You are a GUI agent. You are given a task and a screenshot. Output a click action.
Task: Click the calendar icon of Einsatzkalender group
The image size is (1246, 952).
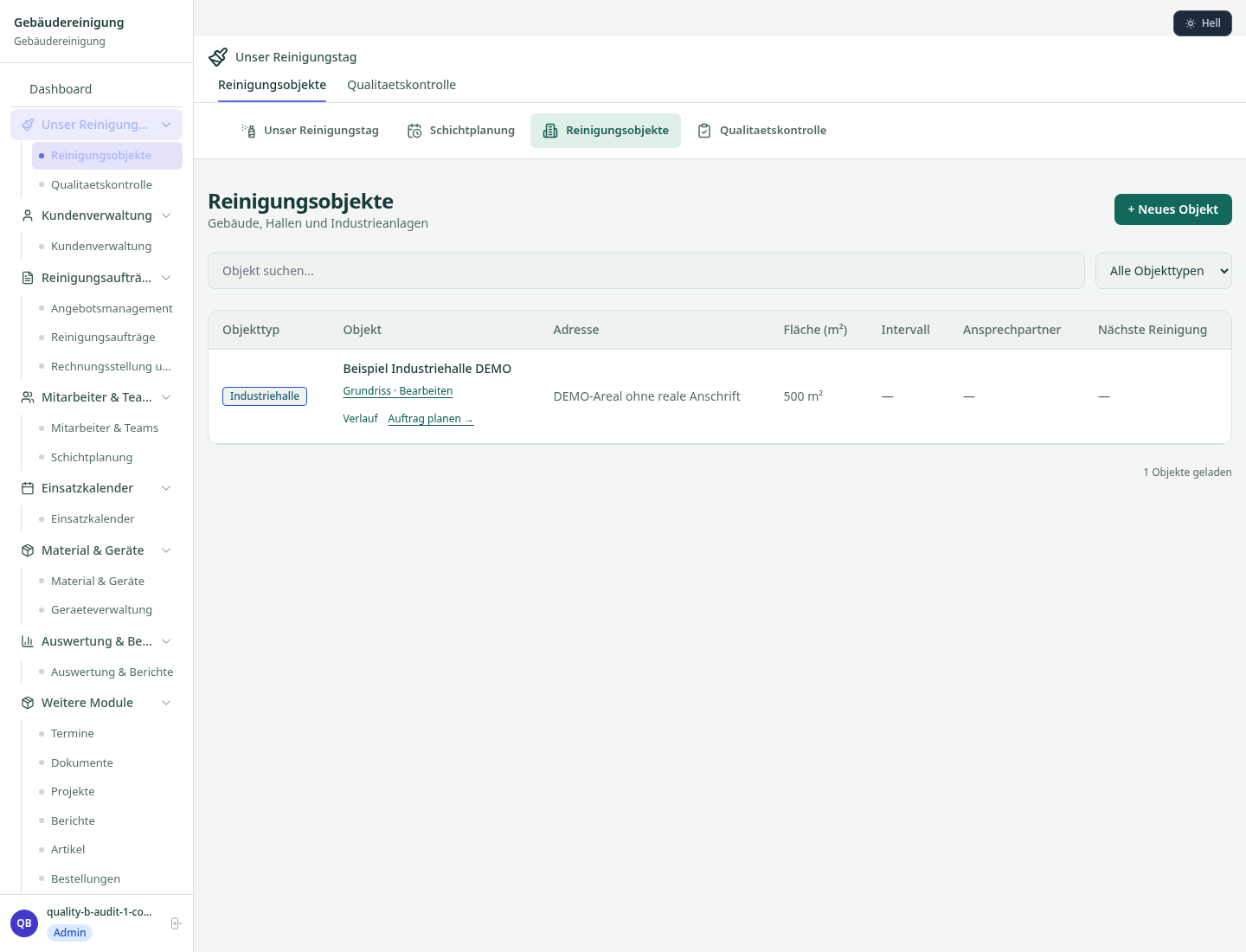coord(28,488)
